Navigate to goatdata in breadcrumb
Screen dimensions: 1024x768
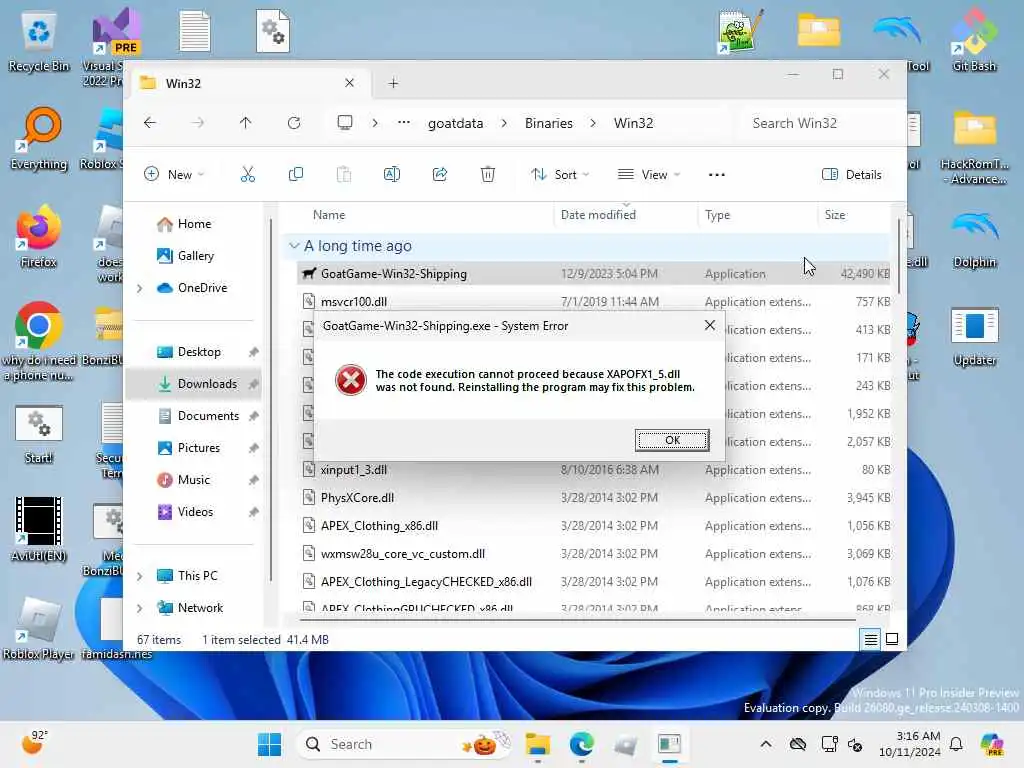455,123
